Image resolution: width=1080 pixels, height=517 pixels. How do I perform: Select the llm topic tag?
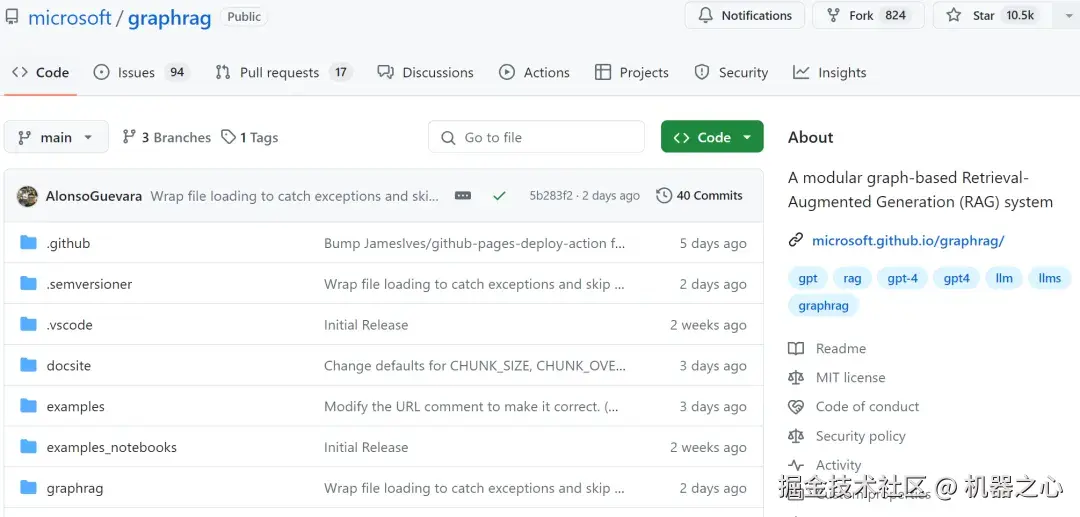pos(1004,278)
